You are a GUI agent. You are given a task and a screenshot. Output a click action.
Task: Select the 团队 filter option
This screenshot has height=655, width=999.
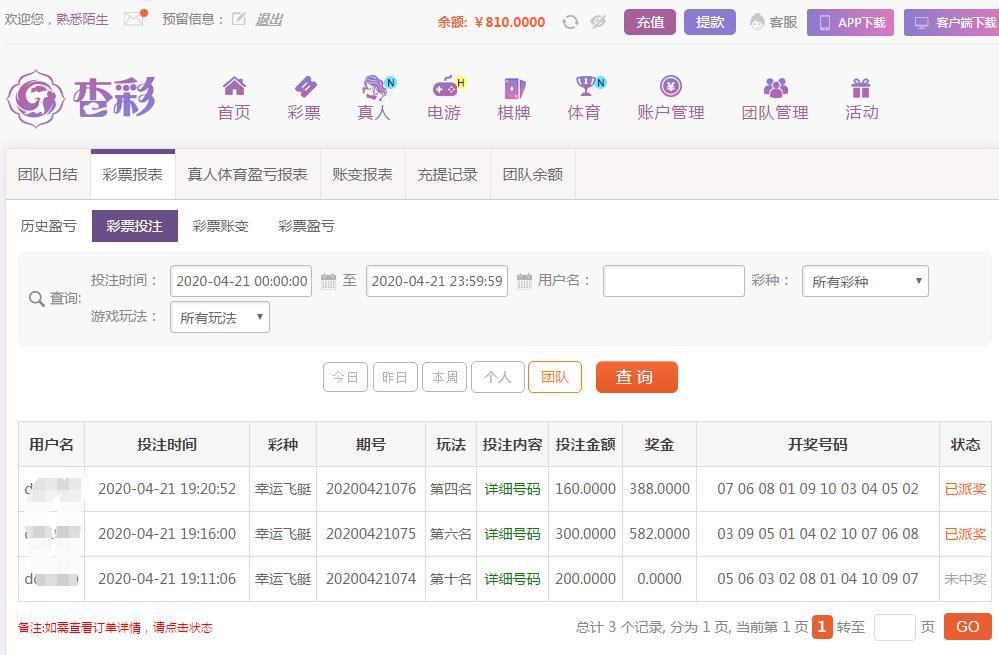[554, 377]
